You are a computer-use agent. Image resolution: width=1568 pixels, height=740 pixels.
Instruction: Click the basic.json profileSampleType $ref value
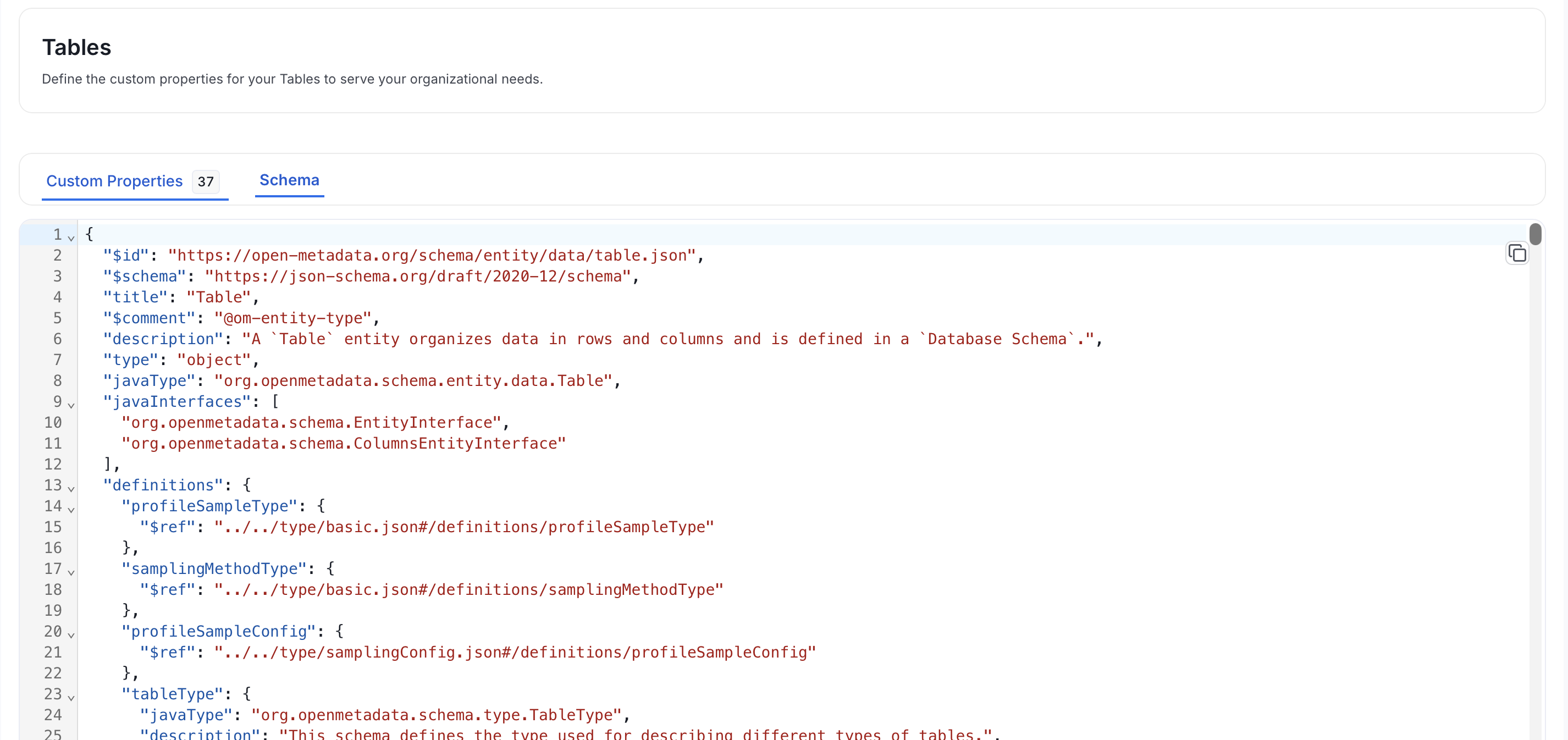[464, 526]
